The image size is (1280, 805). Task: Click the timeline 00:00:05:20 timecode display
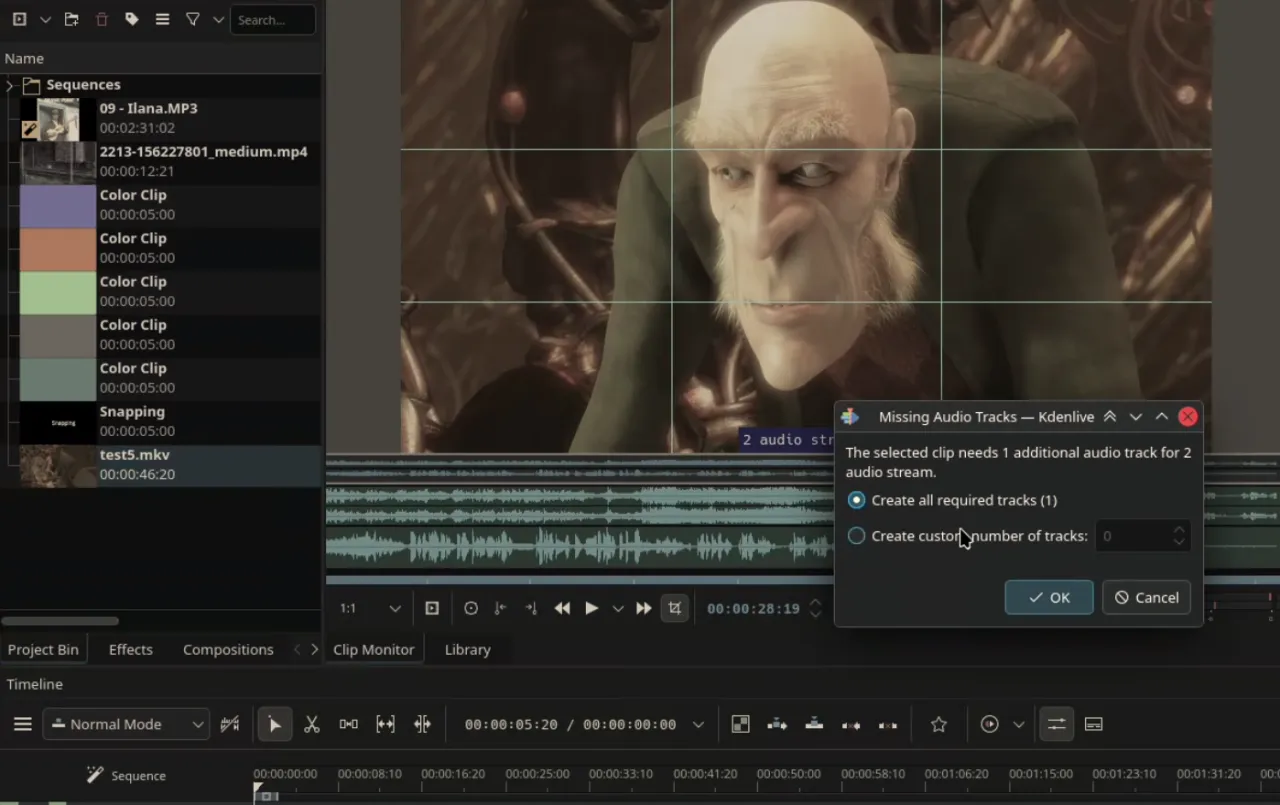pyautogui.click(x=511, y=724)
